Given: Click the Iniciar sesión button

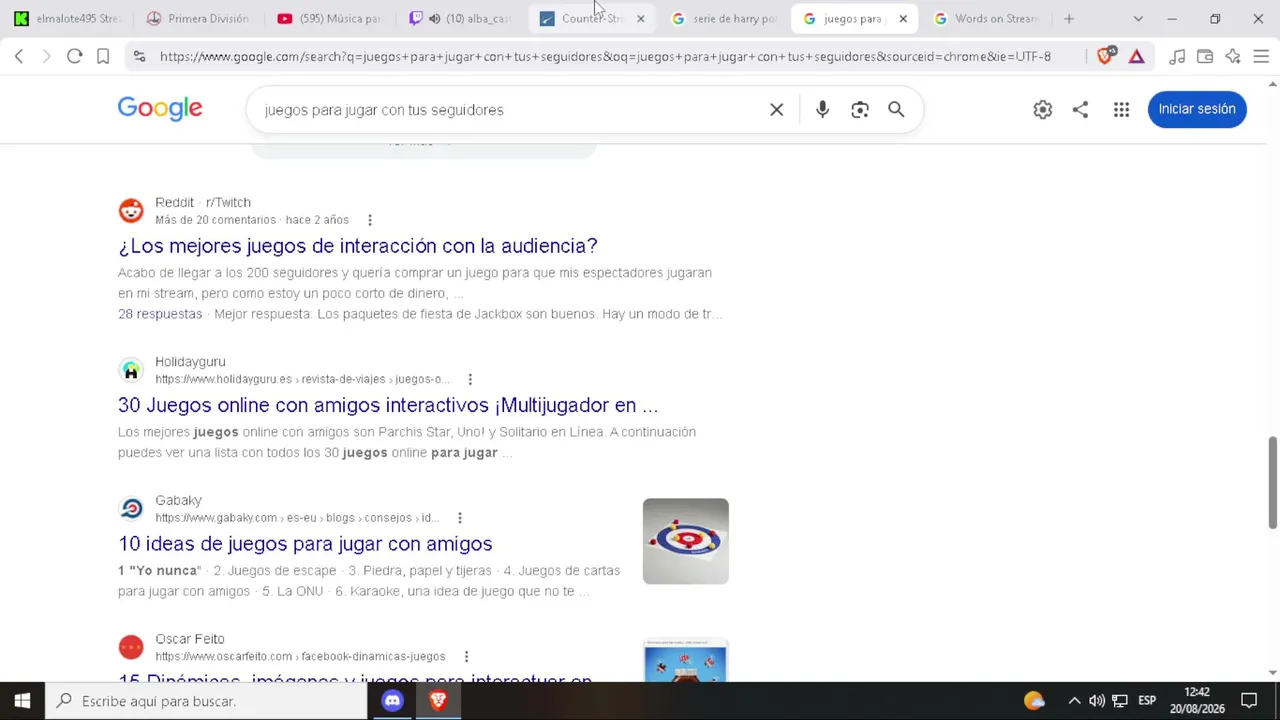Looking at the screenshot, I should [1197, 109].
